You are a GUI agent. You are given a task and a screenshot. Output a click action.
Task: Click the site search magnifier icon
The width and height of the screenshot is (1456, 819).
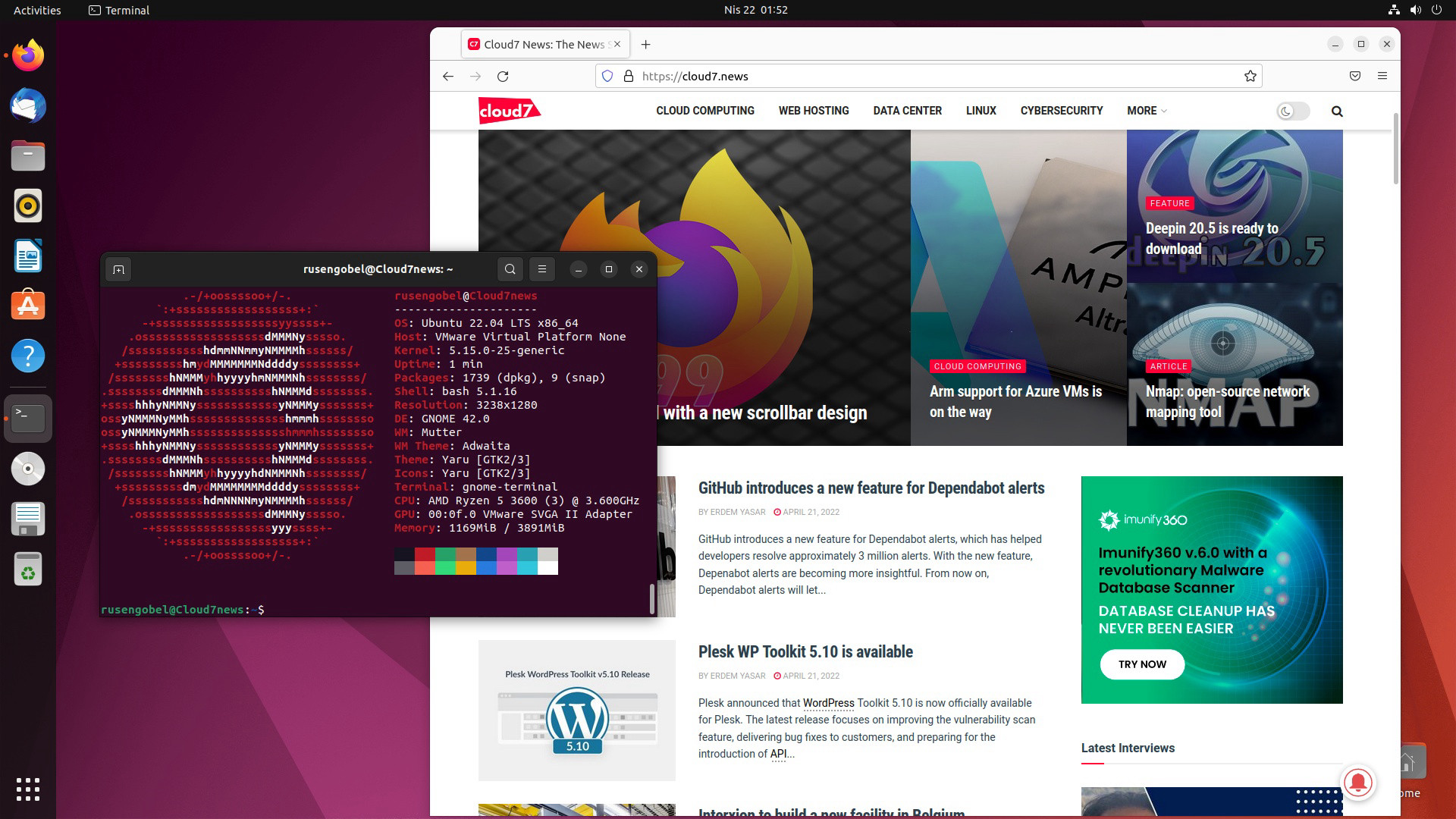click(1337, 111)
